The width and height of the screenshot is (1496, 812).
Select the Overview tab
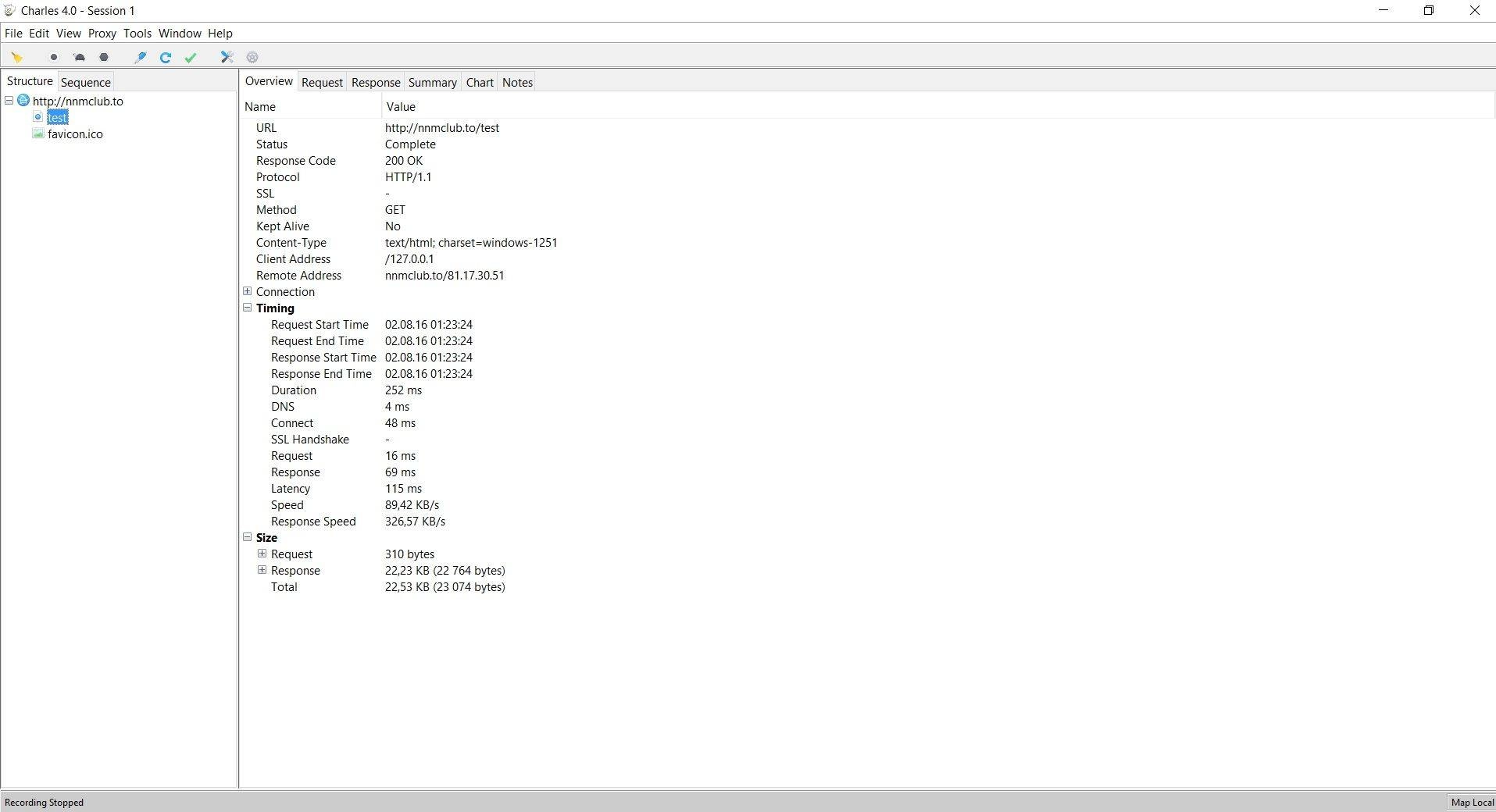point(269,81)
